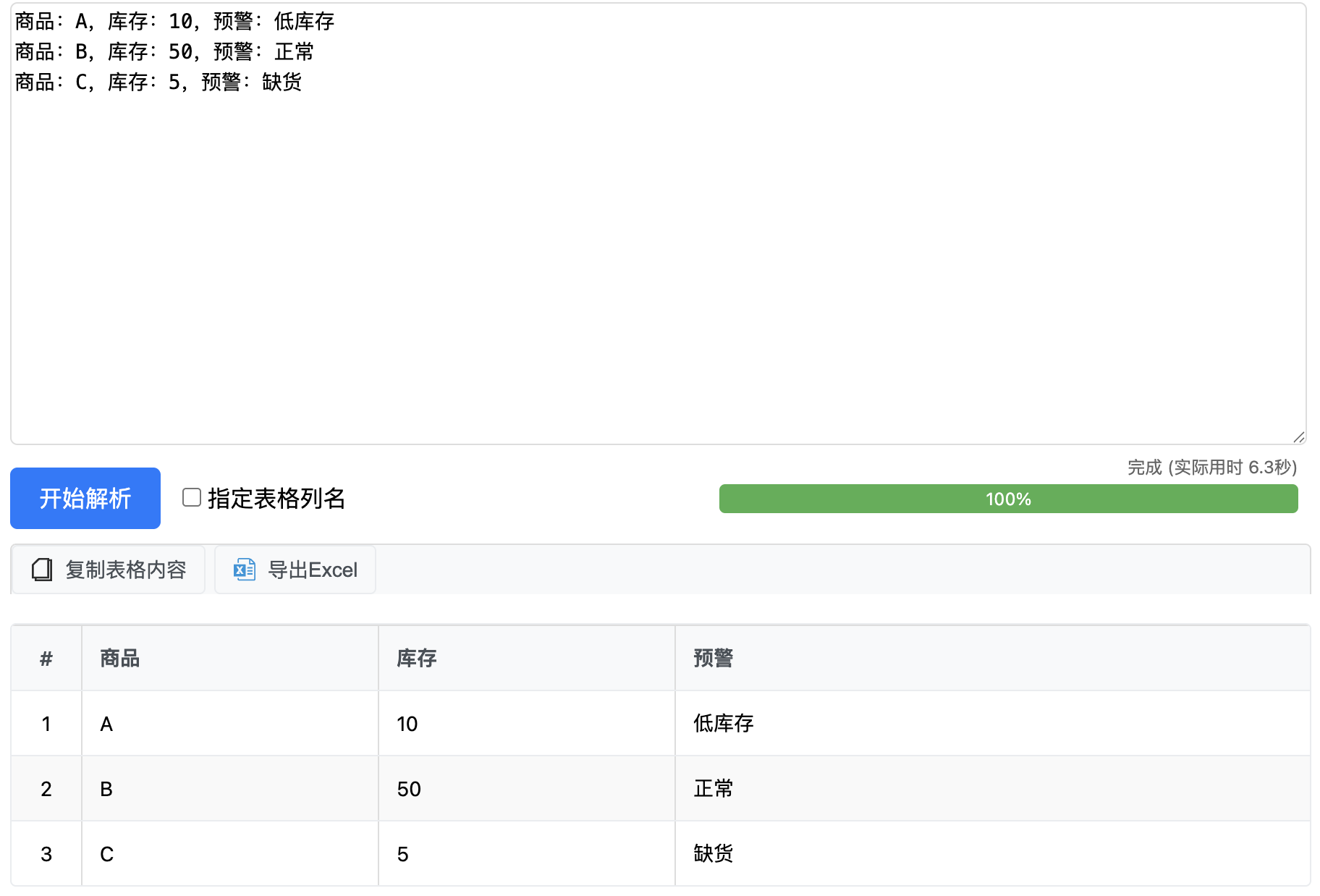Click the 复制表格内容 button label

pyautogui.click(x=126, y=570)
